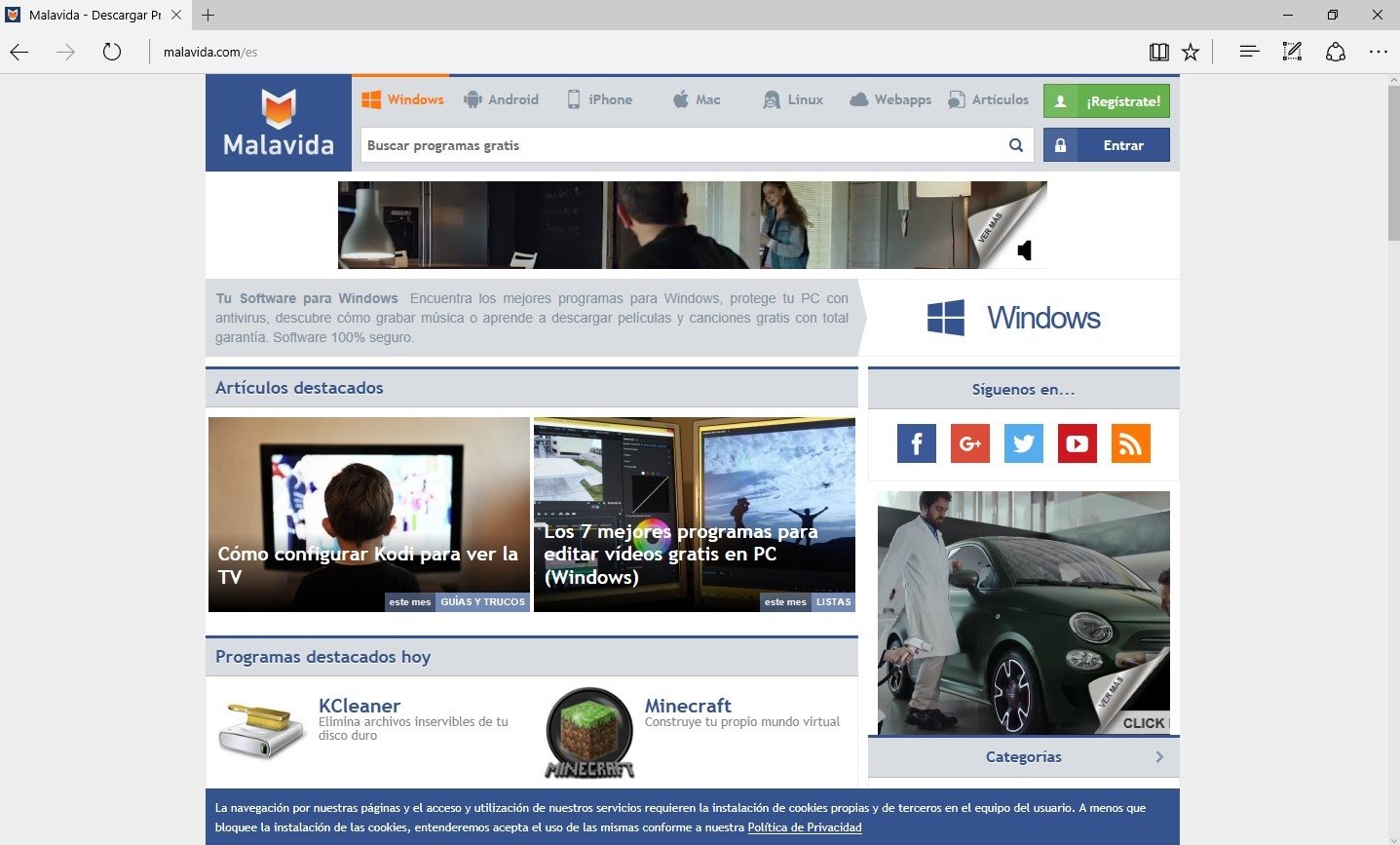This screenshot has width=1400, height=845.
Task: Click the ¡Regístrate! button
Action: 1107,101
